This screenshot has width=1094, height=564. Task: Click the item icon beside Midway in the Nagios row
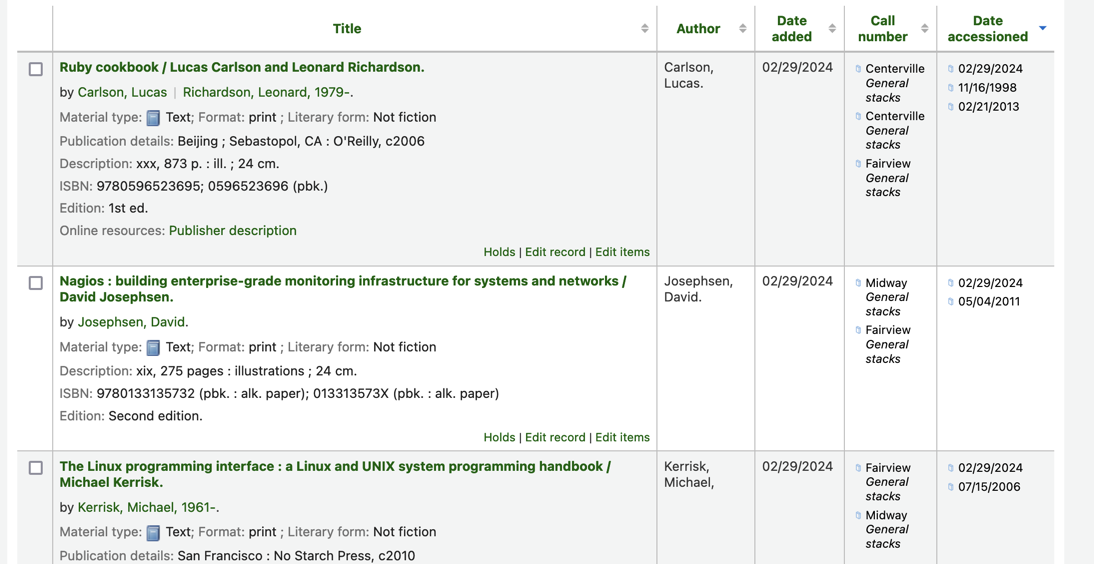[858, 283]
